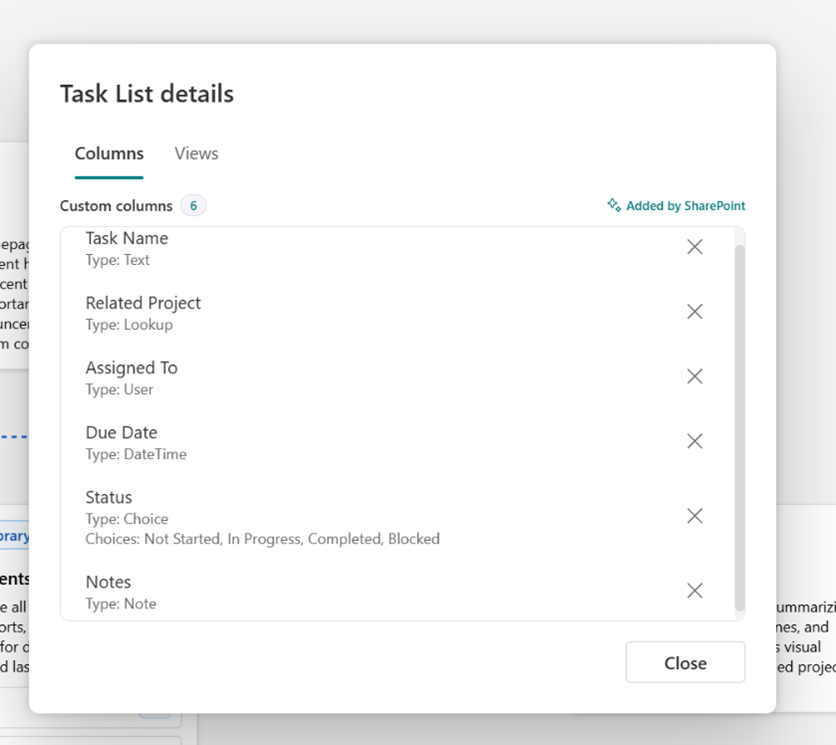The height and width of the screenshot is (745, 836).
Task: Remove the Status column
Action: [695, 516]
